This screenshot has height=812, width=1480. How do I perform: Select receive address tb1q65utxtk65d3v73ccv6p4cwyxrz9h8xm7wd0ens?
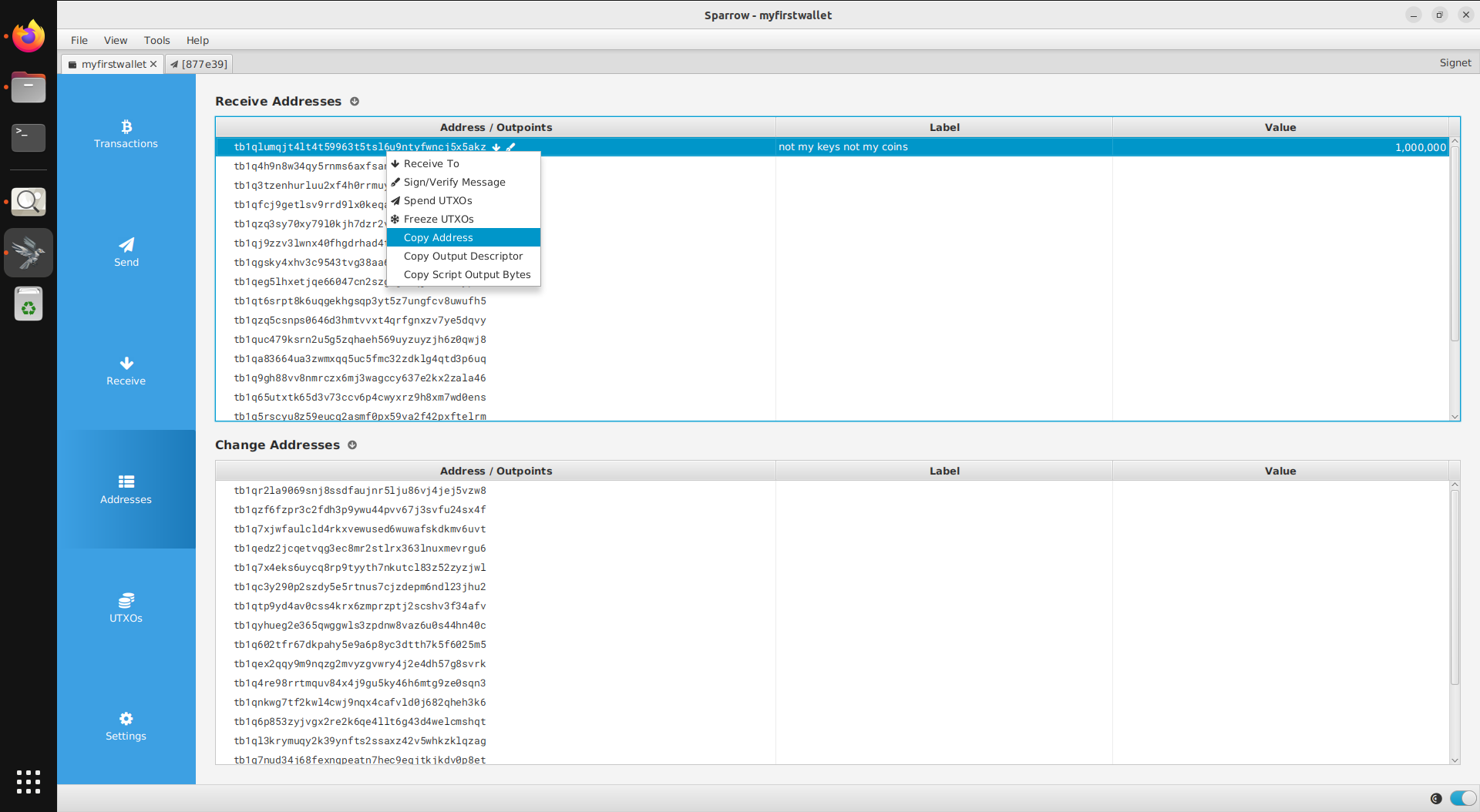click(360, 398)
